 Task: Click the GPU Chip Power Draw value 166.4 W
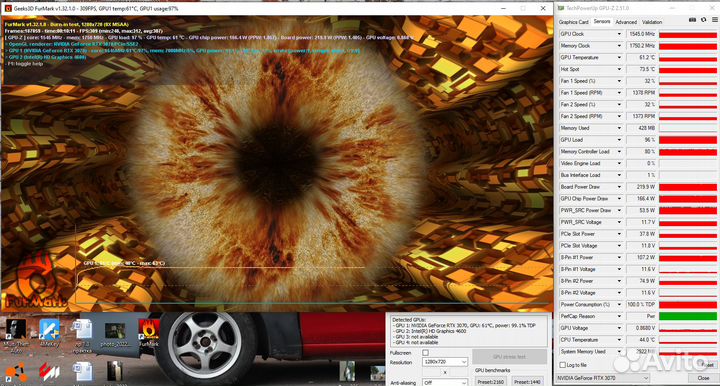(x=642, y=199)
